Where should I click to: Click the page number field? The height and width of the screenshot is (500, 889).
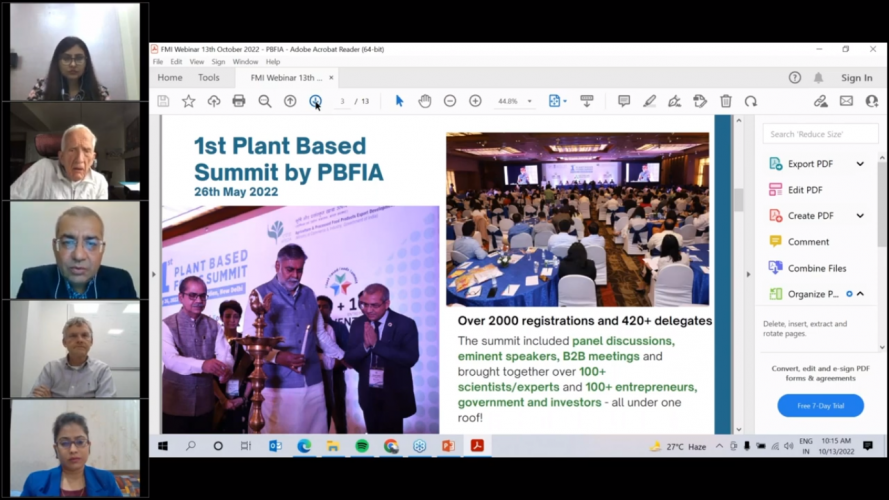[342, 101]
